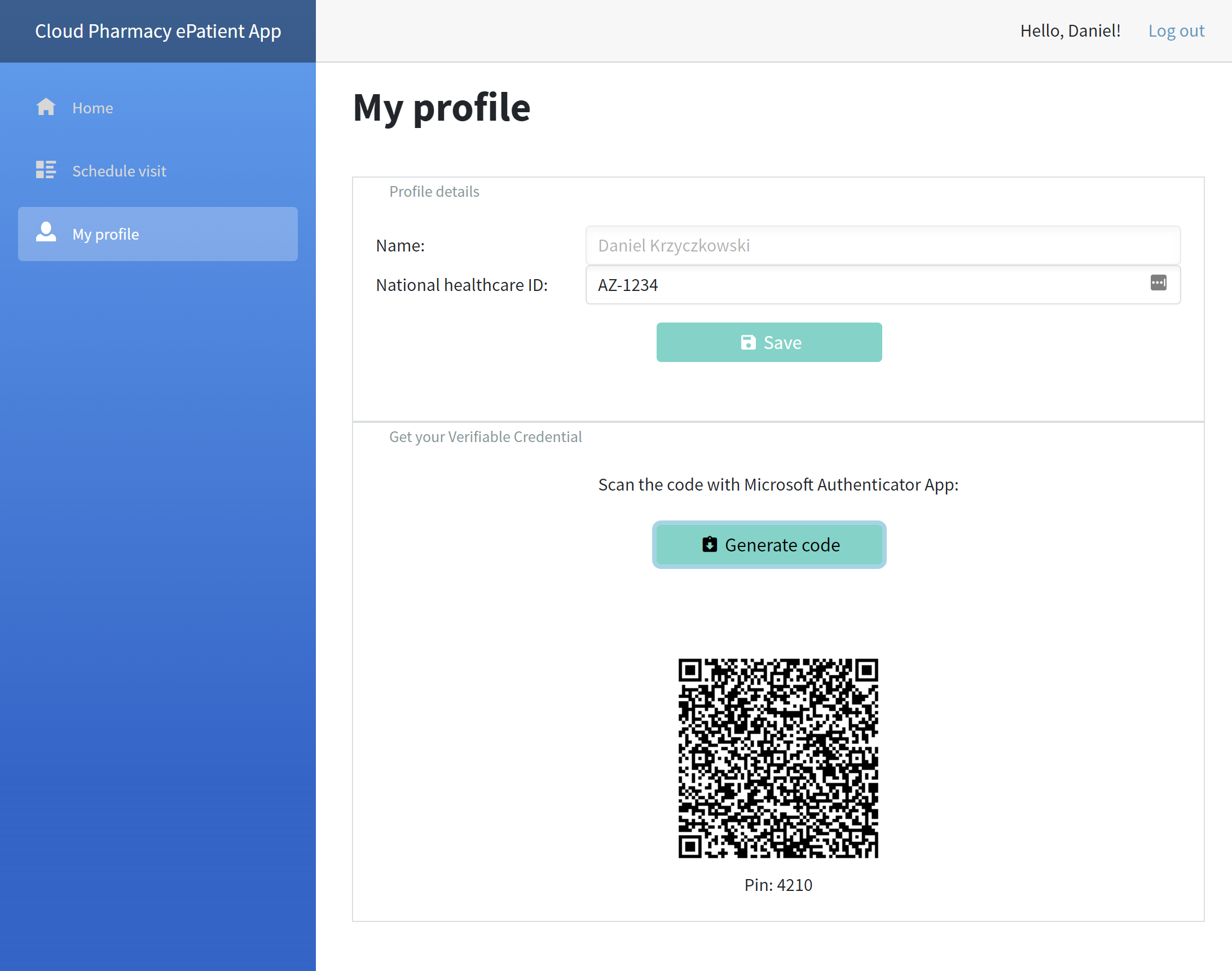Image resolution: width=1232 pixels, height=971 pixels.
Task: Click the My profile person icon
Action: pyautogui.click(x=46, y=232)
